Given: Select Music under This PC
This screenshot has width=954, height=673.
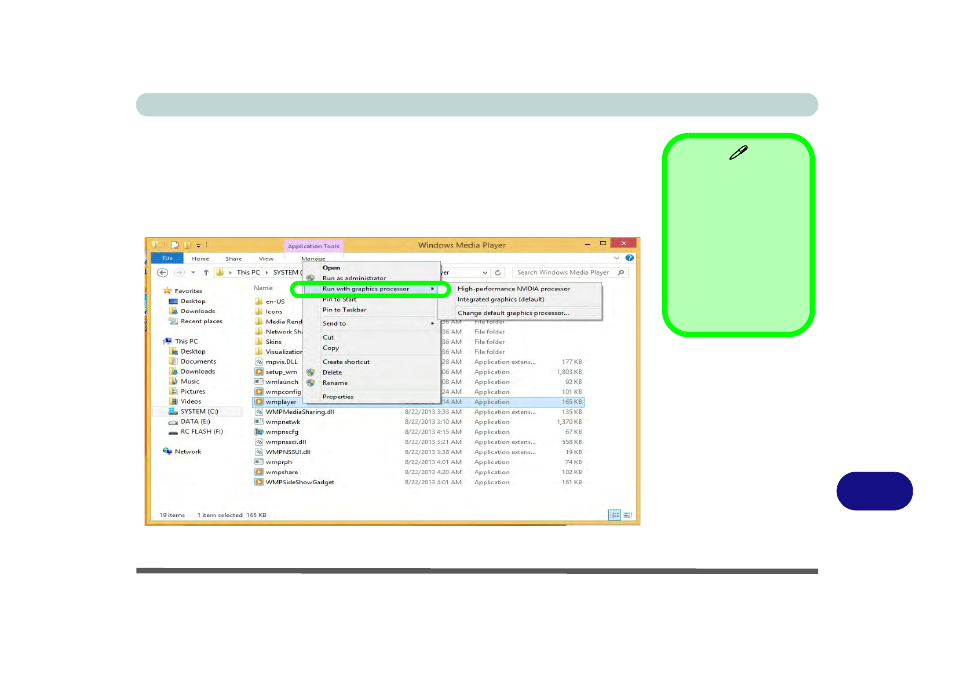Looking at the screenshot, I should [x=190, y=382].
